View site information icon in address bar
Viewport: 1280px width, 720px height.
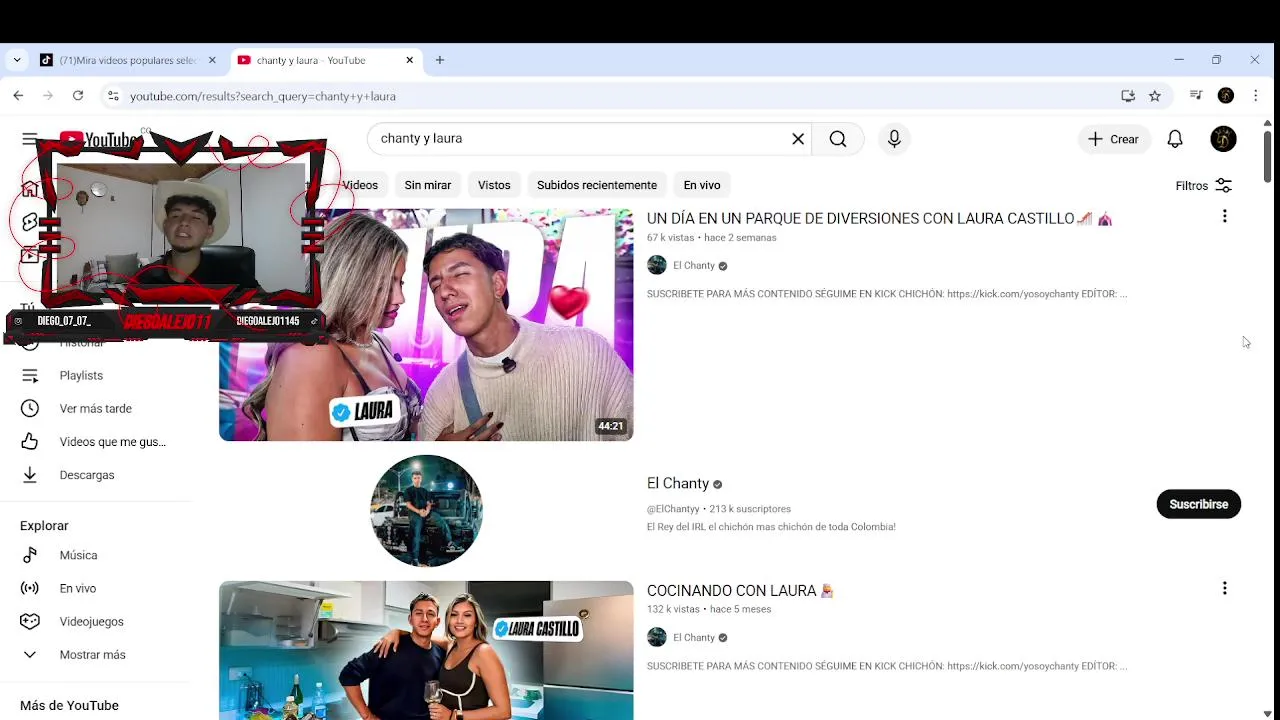click(113, 96)
